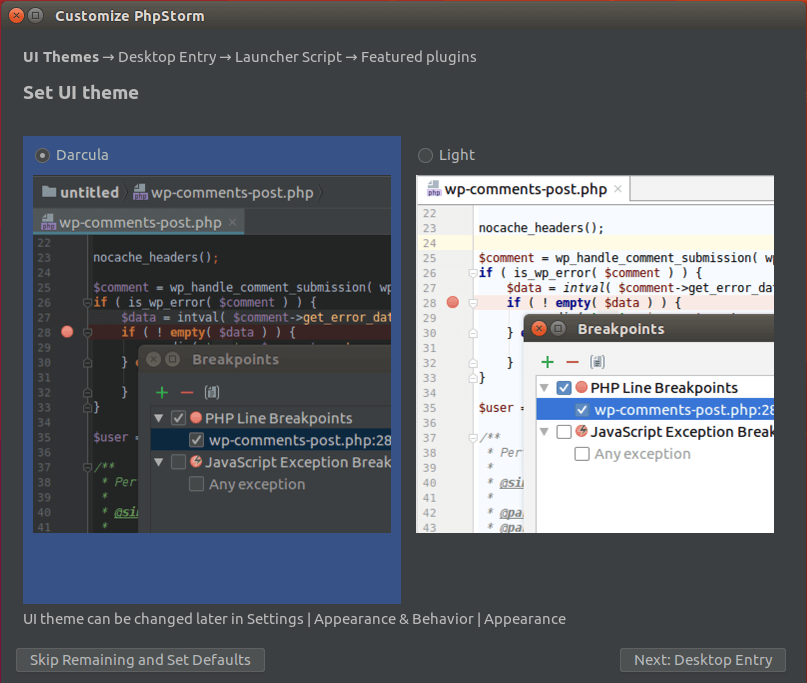Toggle PHP Line Breakpoints checkbox in Darcula preview
Image resolution: width=807 pixels, height=683 pixels.
click(179, 418)
